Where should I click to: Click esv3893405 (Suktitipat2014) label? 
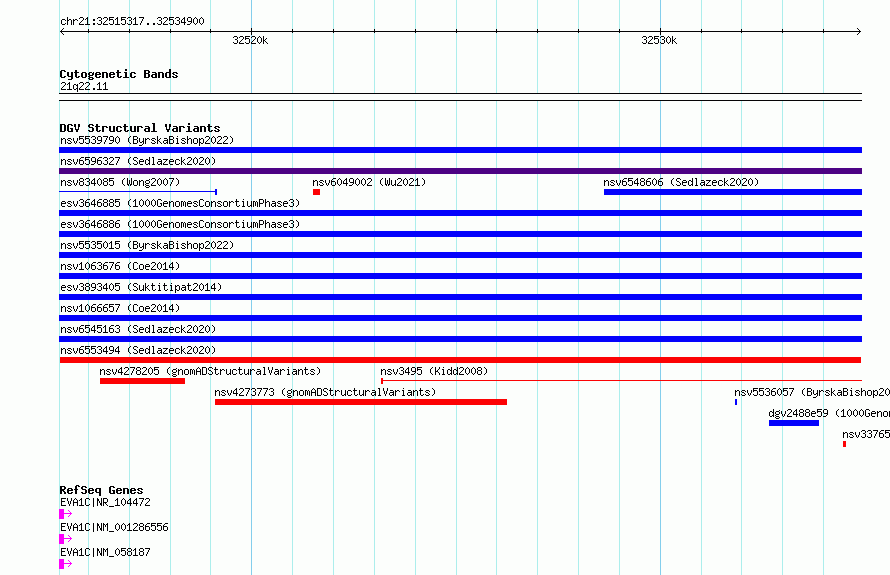[141, 287]
